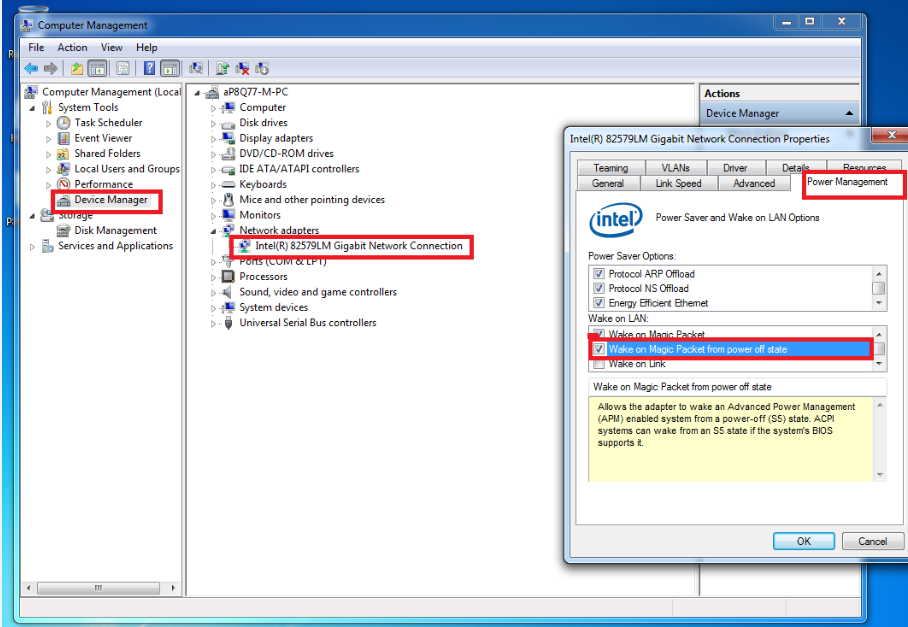Toggle the Show/Hide Console Tree toolbar icon

coord(97,69)
